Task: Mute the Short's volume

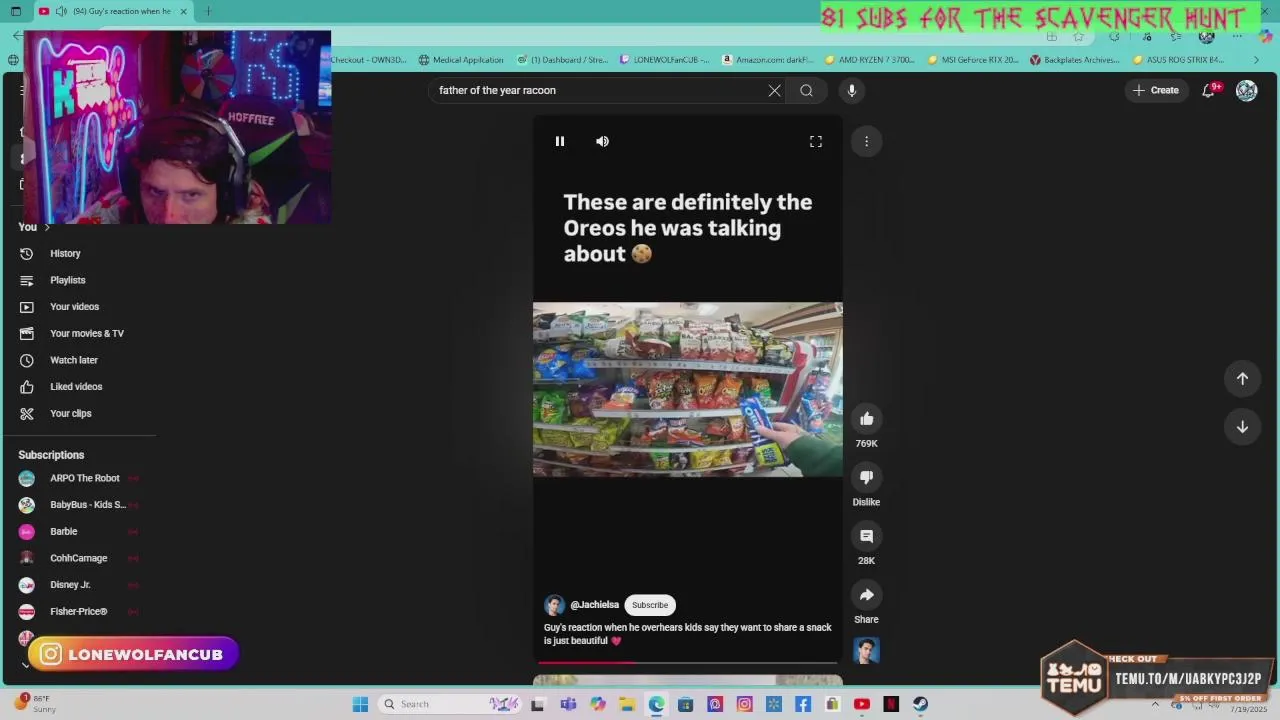Action: (x=602, y=141)
